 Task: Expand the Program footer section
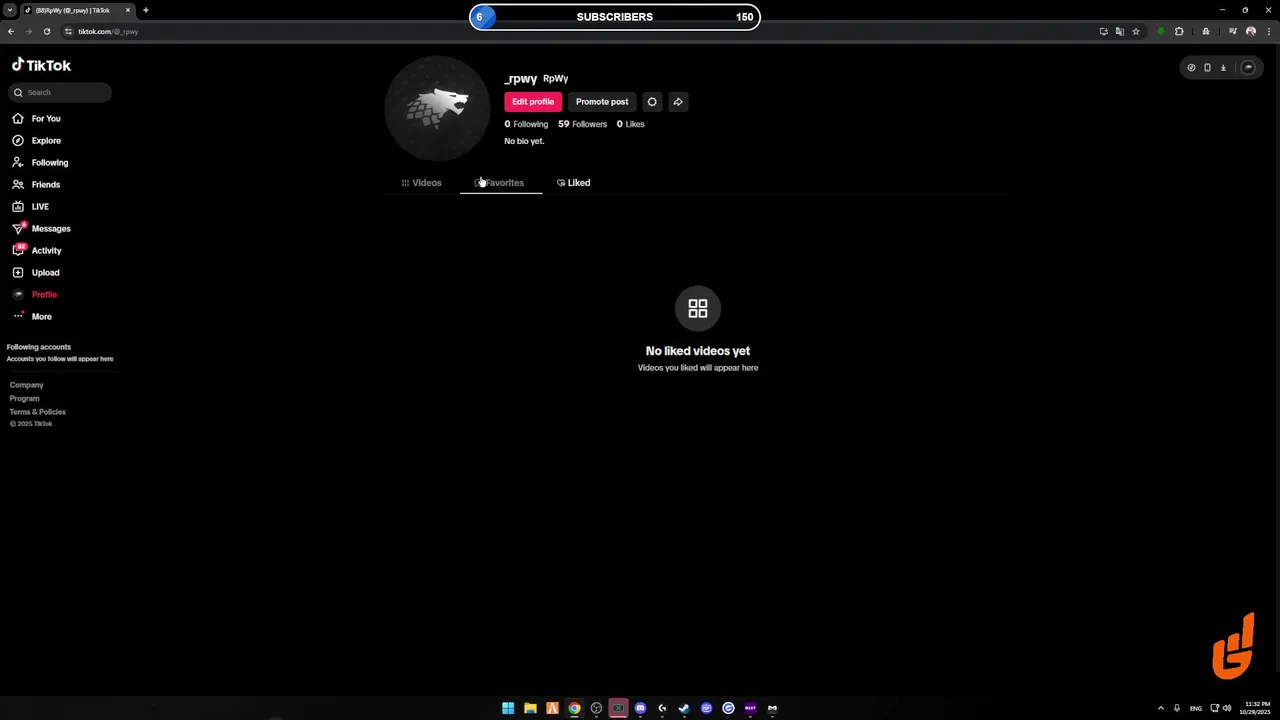pyautogui.click(x=25, y=398)
